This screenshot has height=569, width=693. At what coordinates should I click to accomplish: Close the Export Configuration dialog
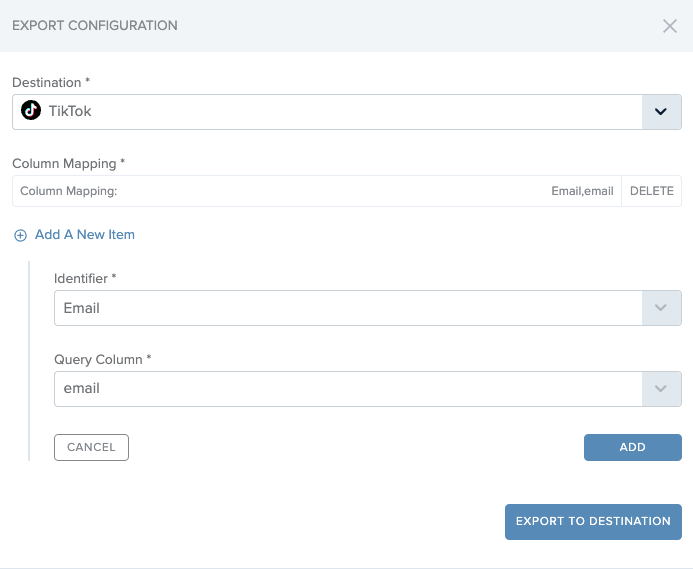pos(670,26)
